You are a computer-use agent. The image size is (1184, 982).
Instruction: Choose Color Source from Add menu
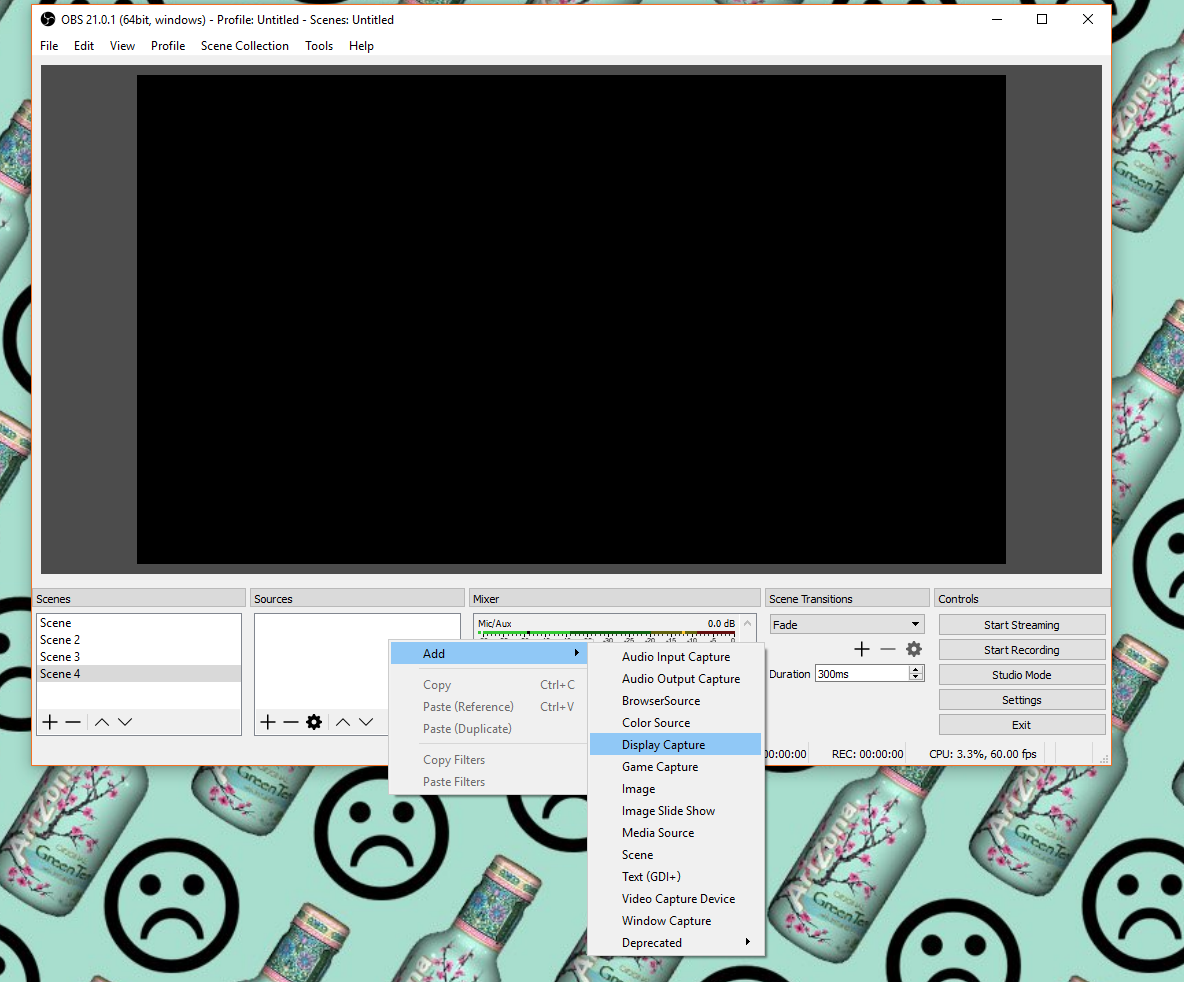[676, 723]
